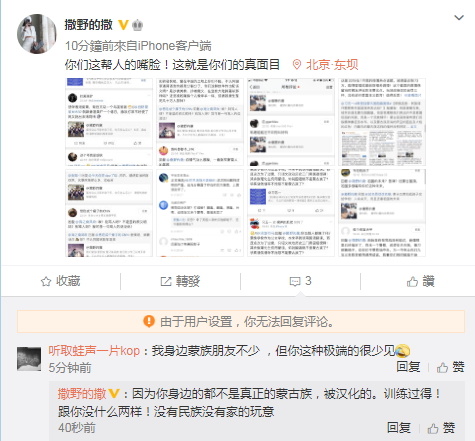Repost using the 轉發 button
This screenshot has width=475, height=441.
point(180,281)
